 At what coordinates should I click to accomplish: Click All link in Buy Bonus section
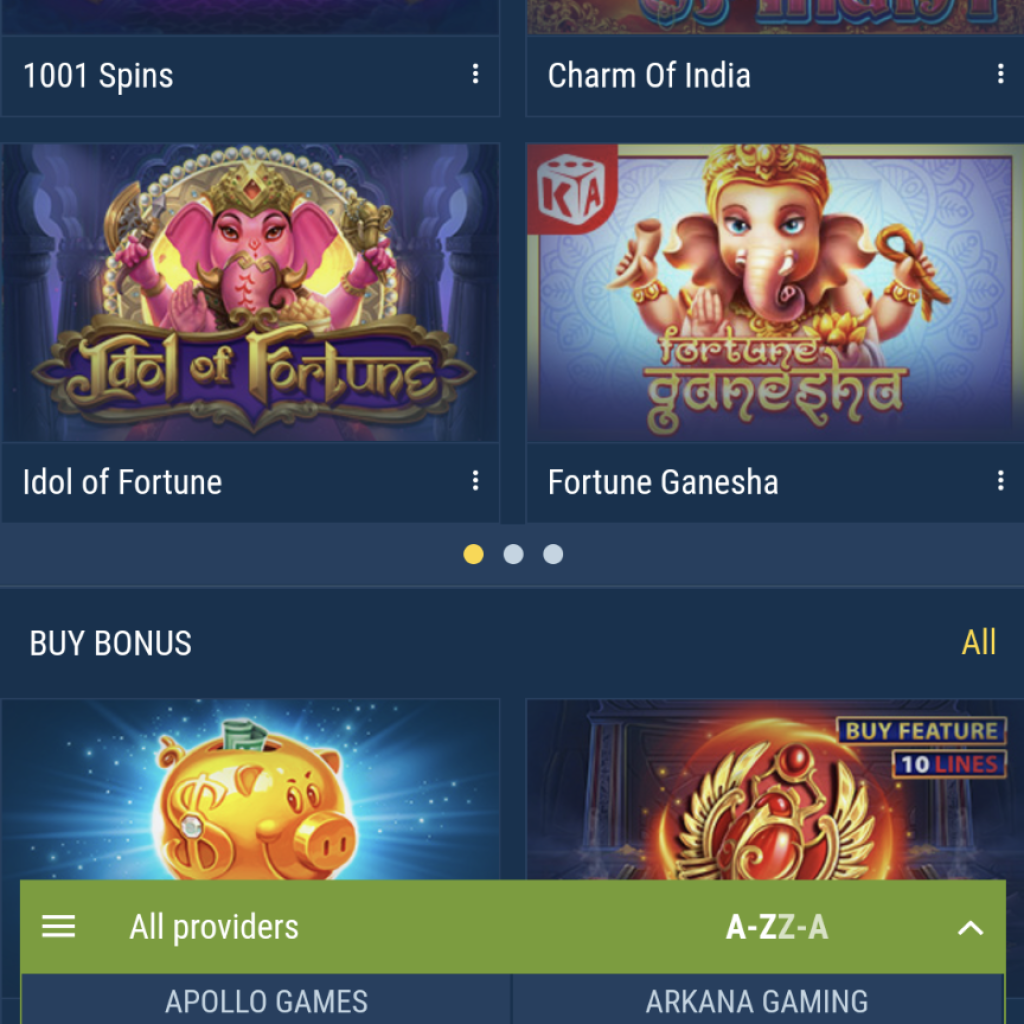pos(978,643)
